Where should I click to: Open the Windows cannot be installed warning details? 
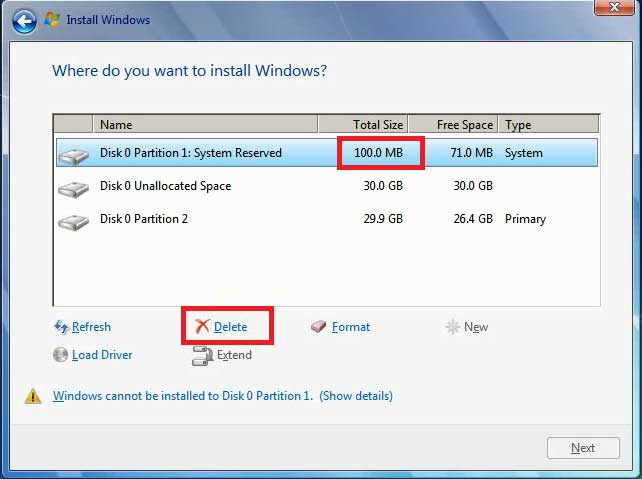point(223,396)
